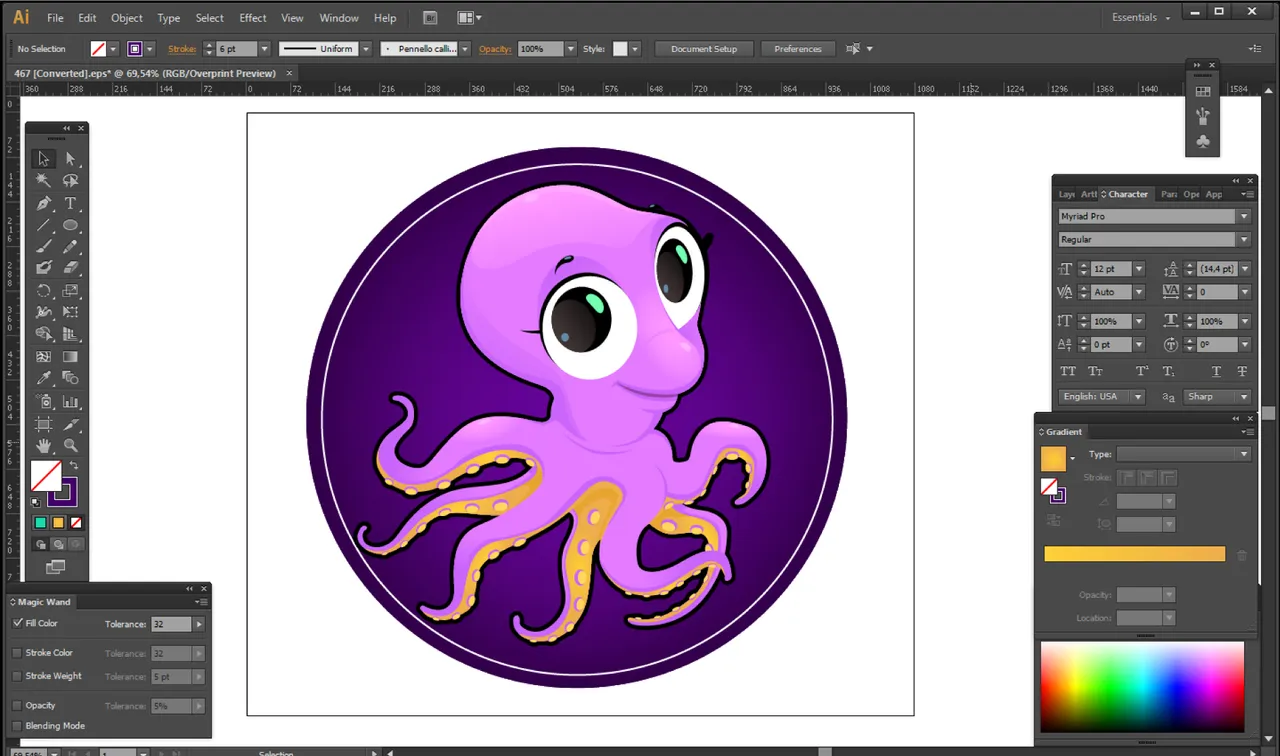Check the Opacity option in Magic Wand

point(17,705)
